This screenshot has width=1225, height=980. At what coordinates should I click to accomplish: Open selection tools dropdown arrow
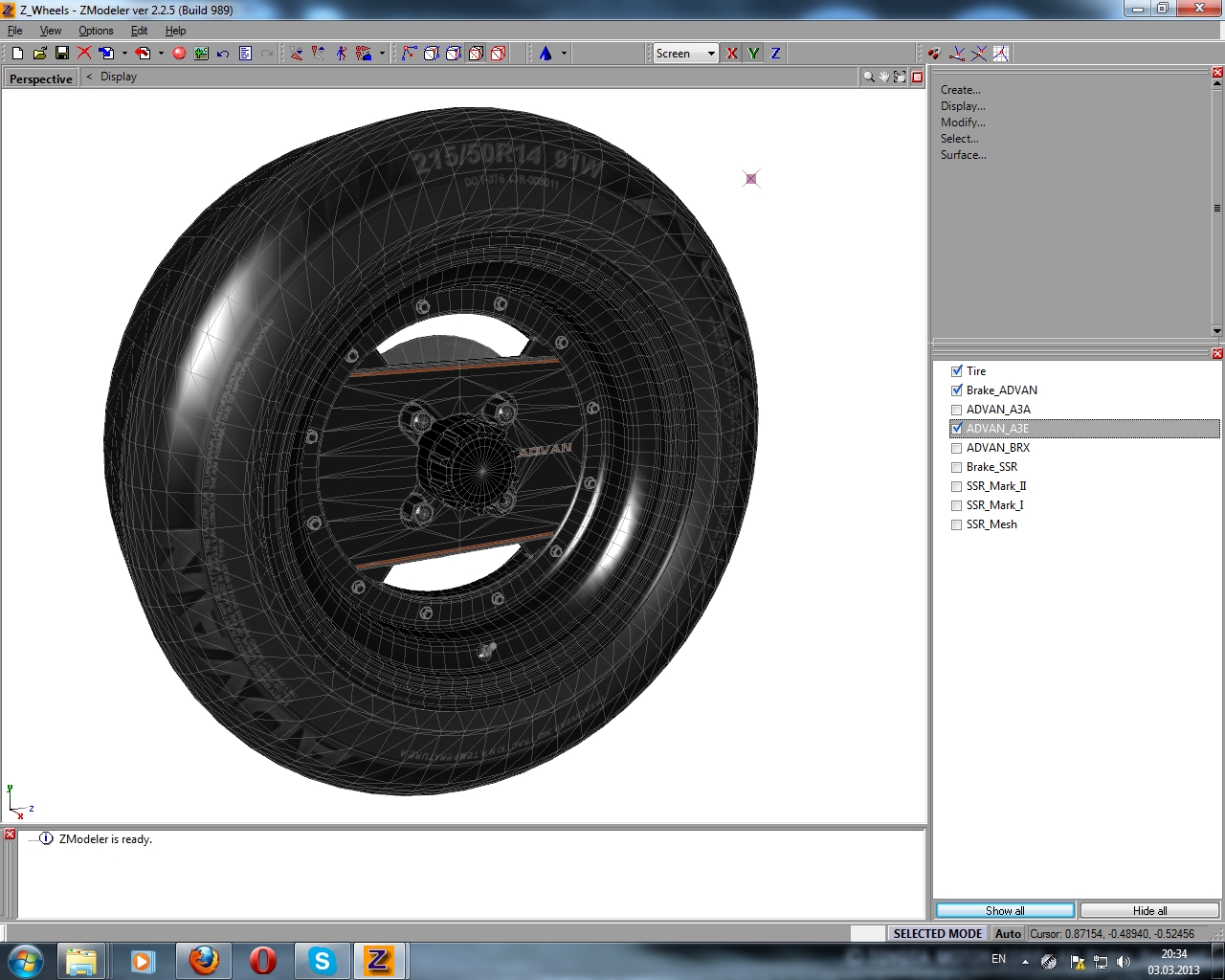(x=382, y=54)
